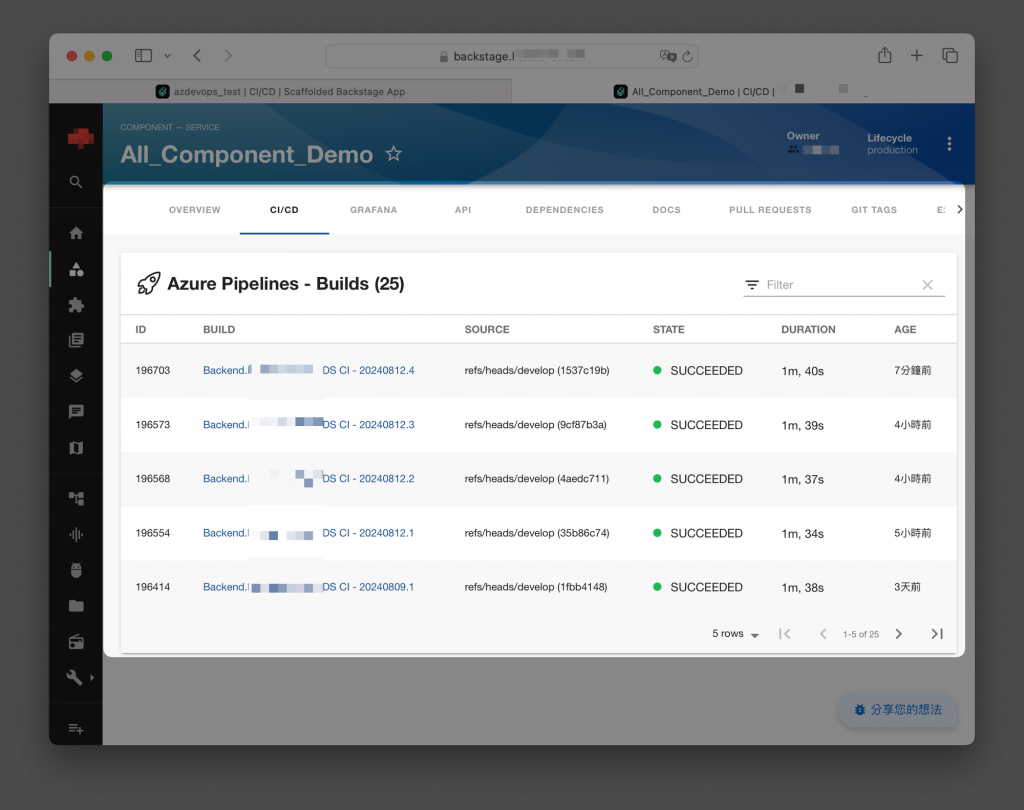This screenshot has width=1024, height=810.
Task: Open the docs library icon in sidebar
Action: click(x=76, y=340)
